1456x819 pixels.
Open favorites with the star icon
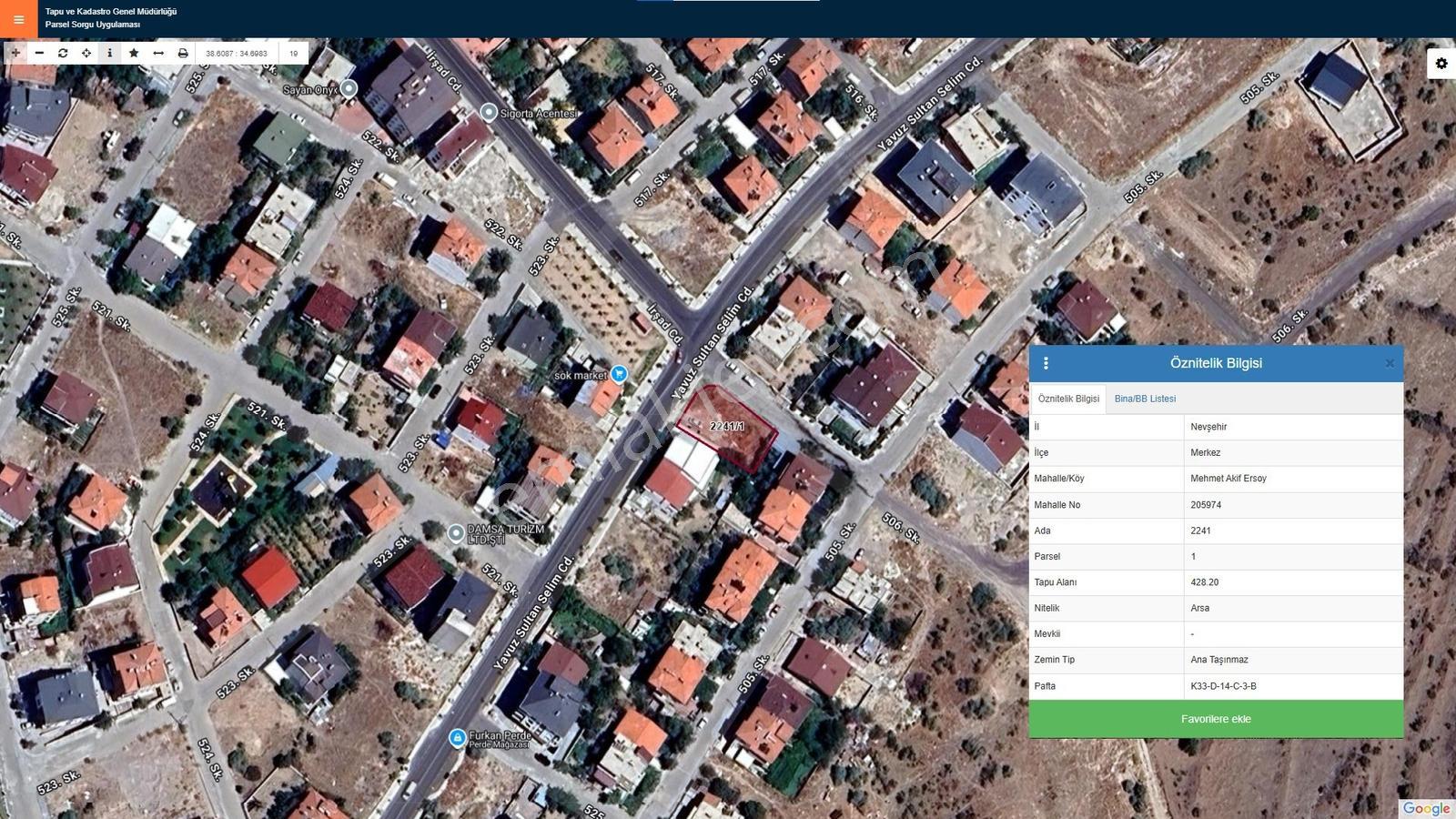coord(134,53)
